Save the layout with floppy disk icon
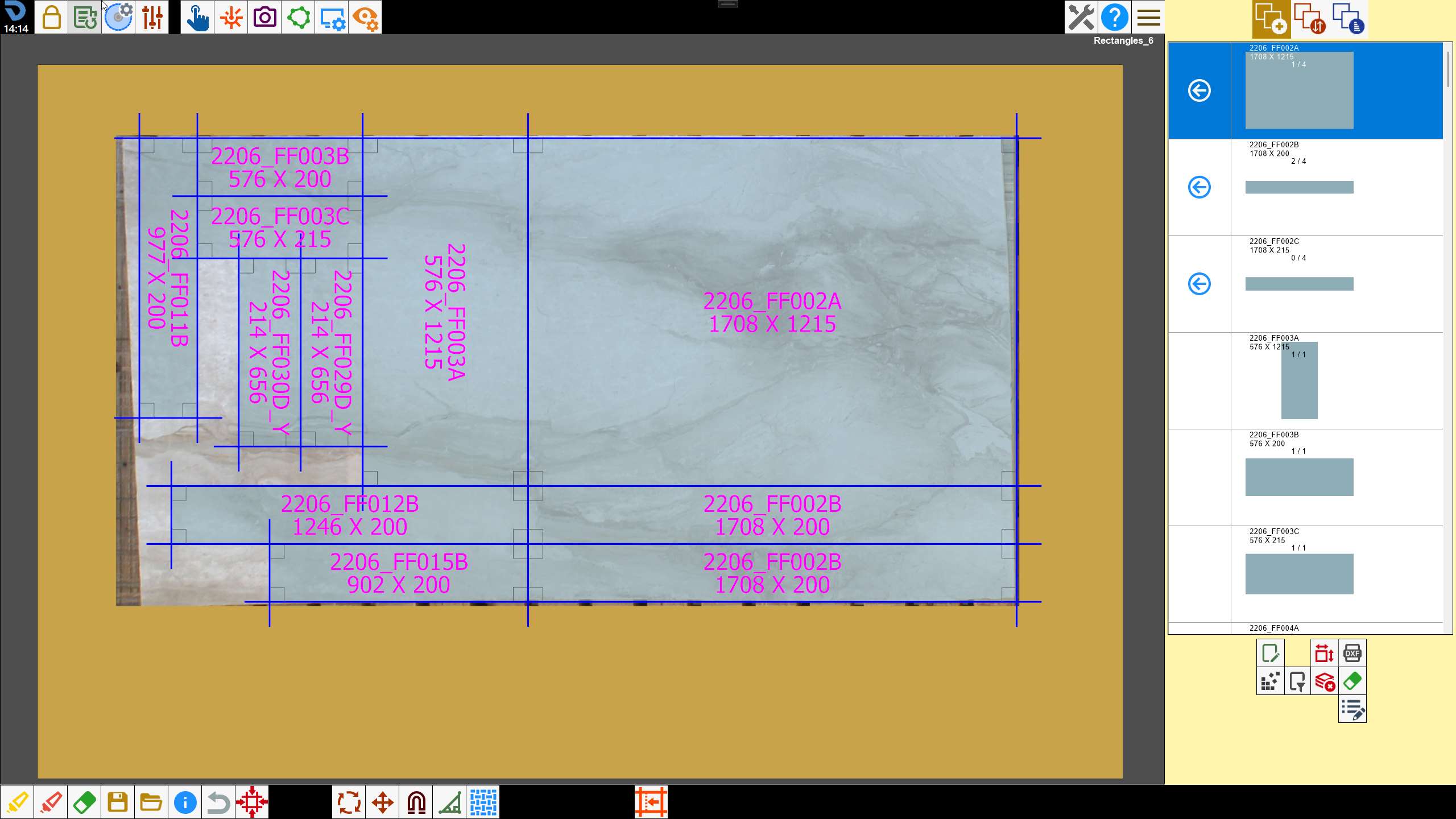 coord(118,803)
